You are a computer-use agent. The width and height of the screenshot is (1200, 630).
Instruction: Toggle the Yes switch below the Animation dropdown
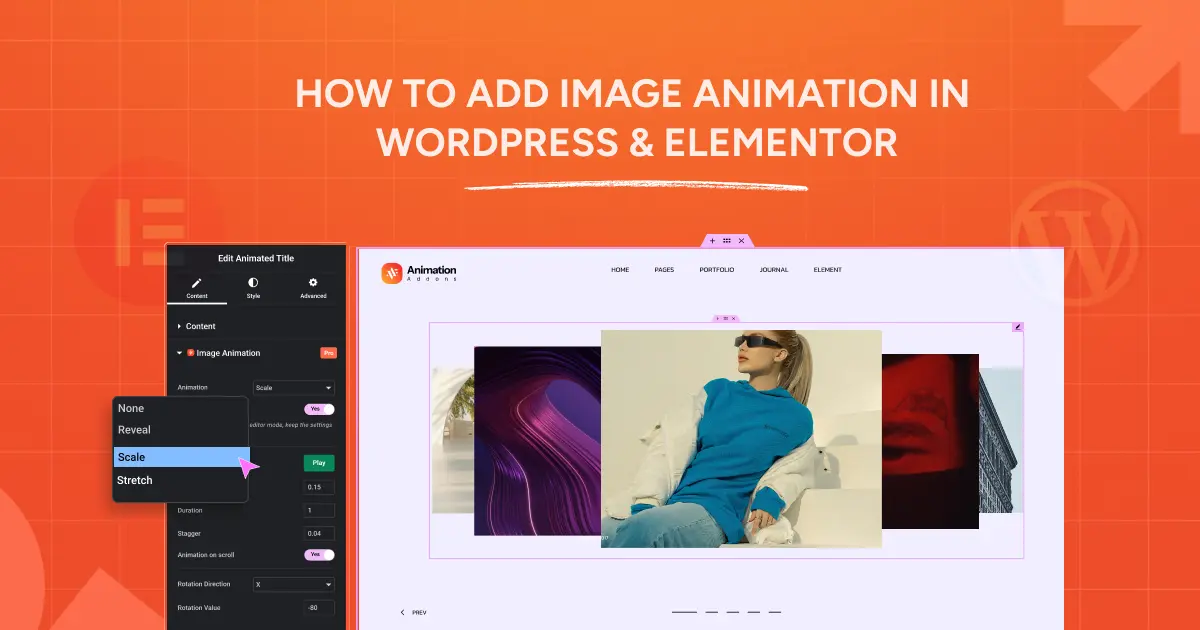[x=320, y=409]
